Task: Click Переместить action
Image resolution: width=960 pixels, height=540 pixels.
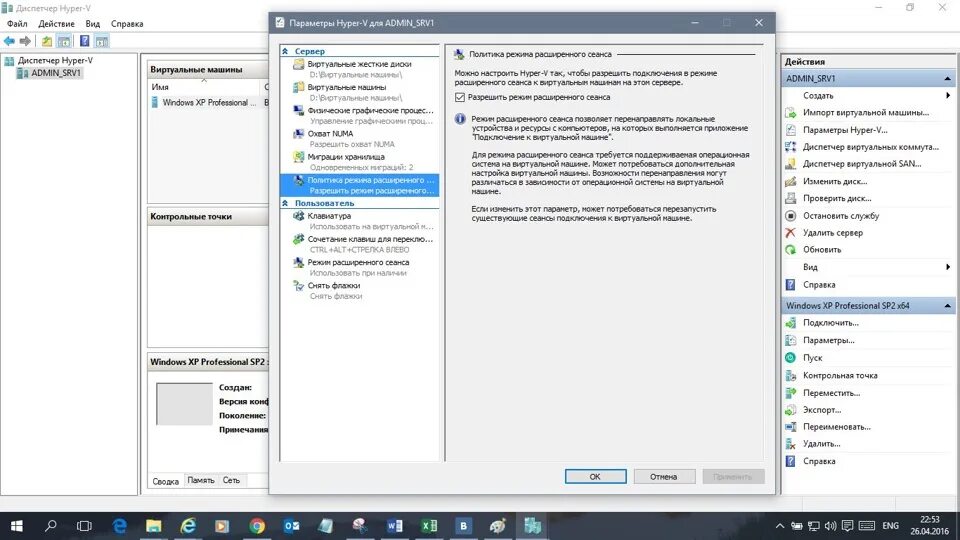Action: click(x=831, y=393)
